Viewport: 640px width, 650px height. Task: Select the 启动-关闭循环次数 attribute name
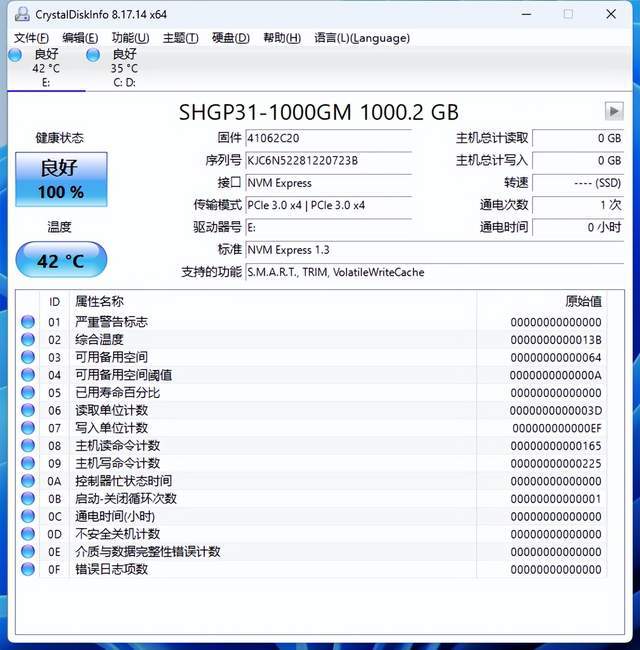point(126,498)
